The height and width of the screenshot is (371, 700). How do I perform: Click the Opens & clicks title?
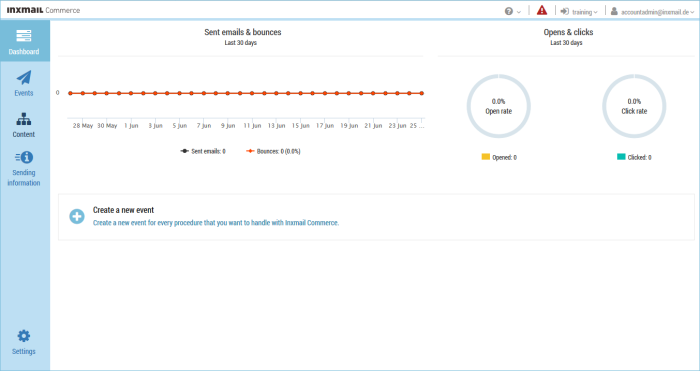568,32
